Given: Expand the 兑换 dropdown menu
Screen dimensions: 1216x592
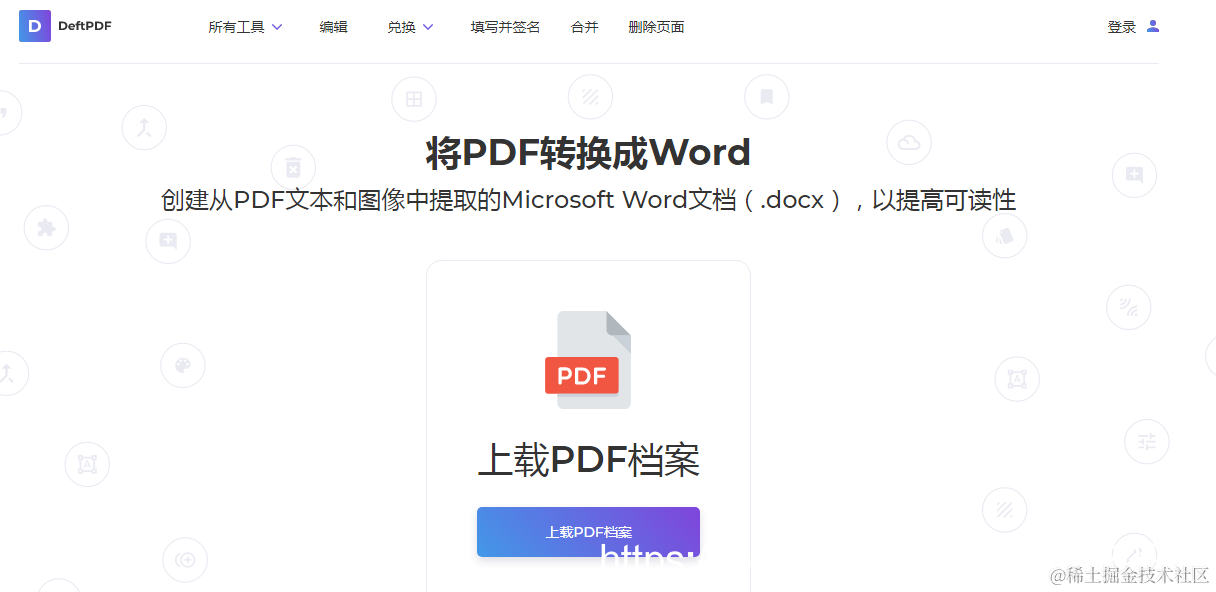Looking at the screenshot, I should (x=410, y=28).
